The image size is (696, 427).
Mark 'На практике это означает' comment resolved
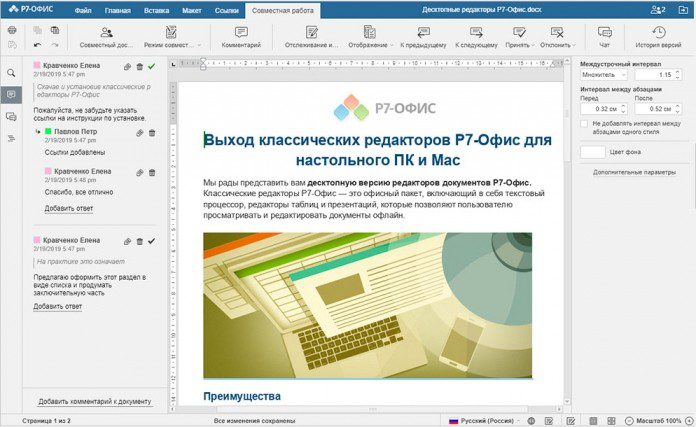coord(152,241)
